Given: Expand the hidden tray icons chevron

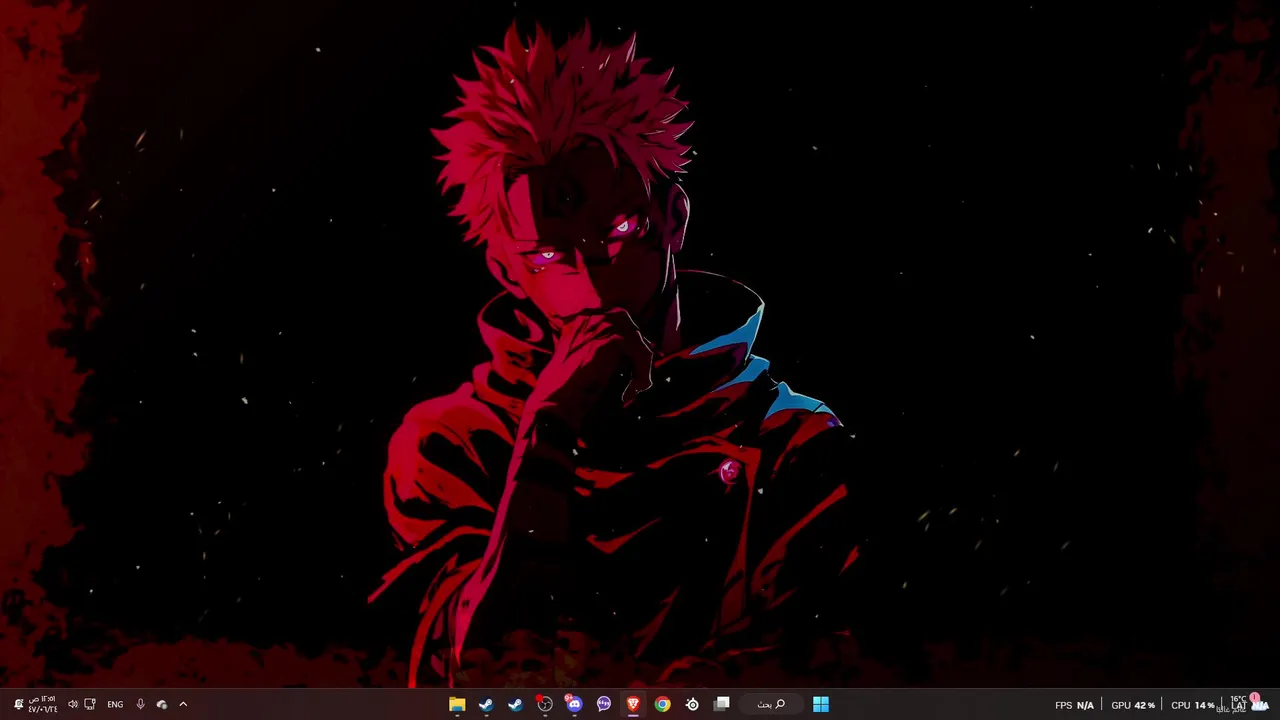Looking at the screenshot, I should 183,704.
